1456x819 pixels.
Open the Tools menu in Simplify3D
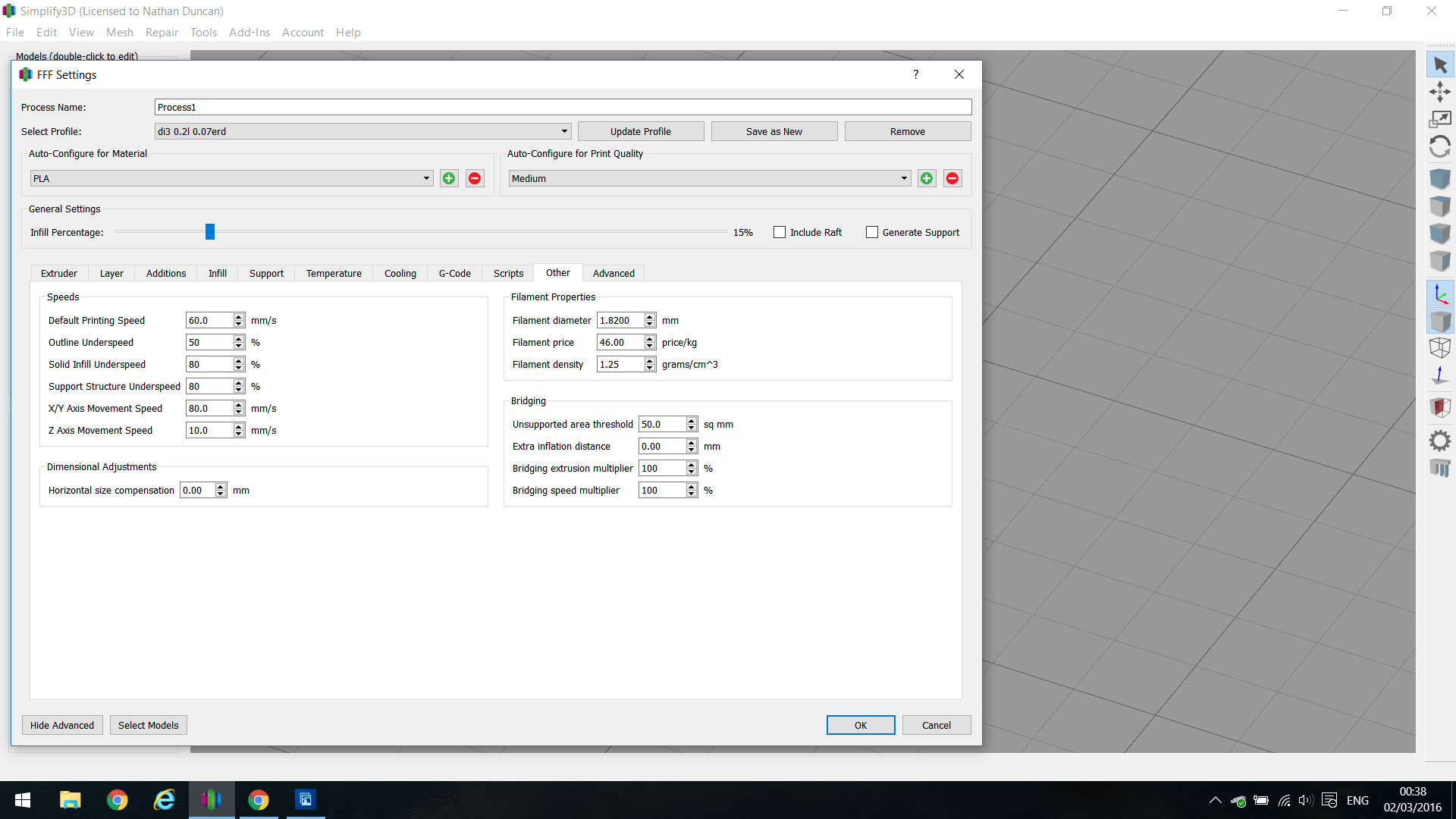(x=203, y=33)
